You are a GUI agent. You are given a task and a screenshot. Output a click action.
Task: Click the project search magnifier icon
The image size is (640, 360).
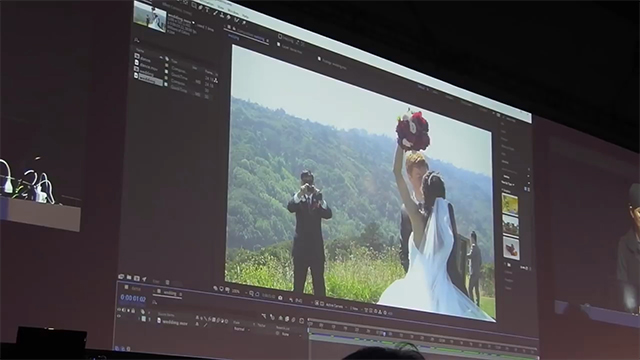pyautogui.click(x=137, y=40)
